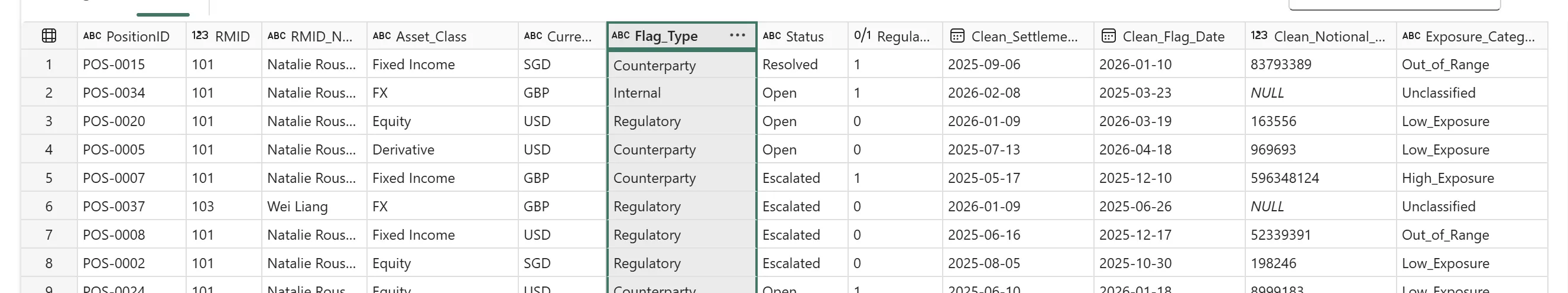1568x293 pixels.
Task: Select the PositionID column header
Action: click(x=131, y=36)
